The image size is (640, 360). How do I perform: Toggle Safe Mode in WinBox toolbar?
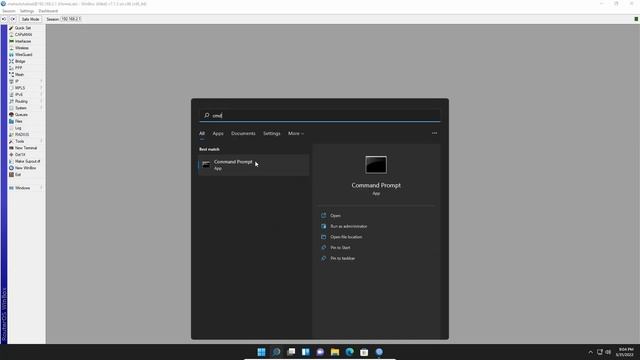[x=30, y=19]
